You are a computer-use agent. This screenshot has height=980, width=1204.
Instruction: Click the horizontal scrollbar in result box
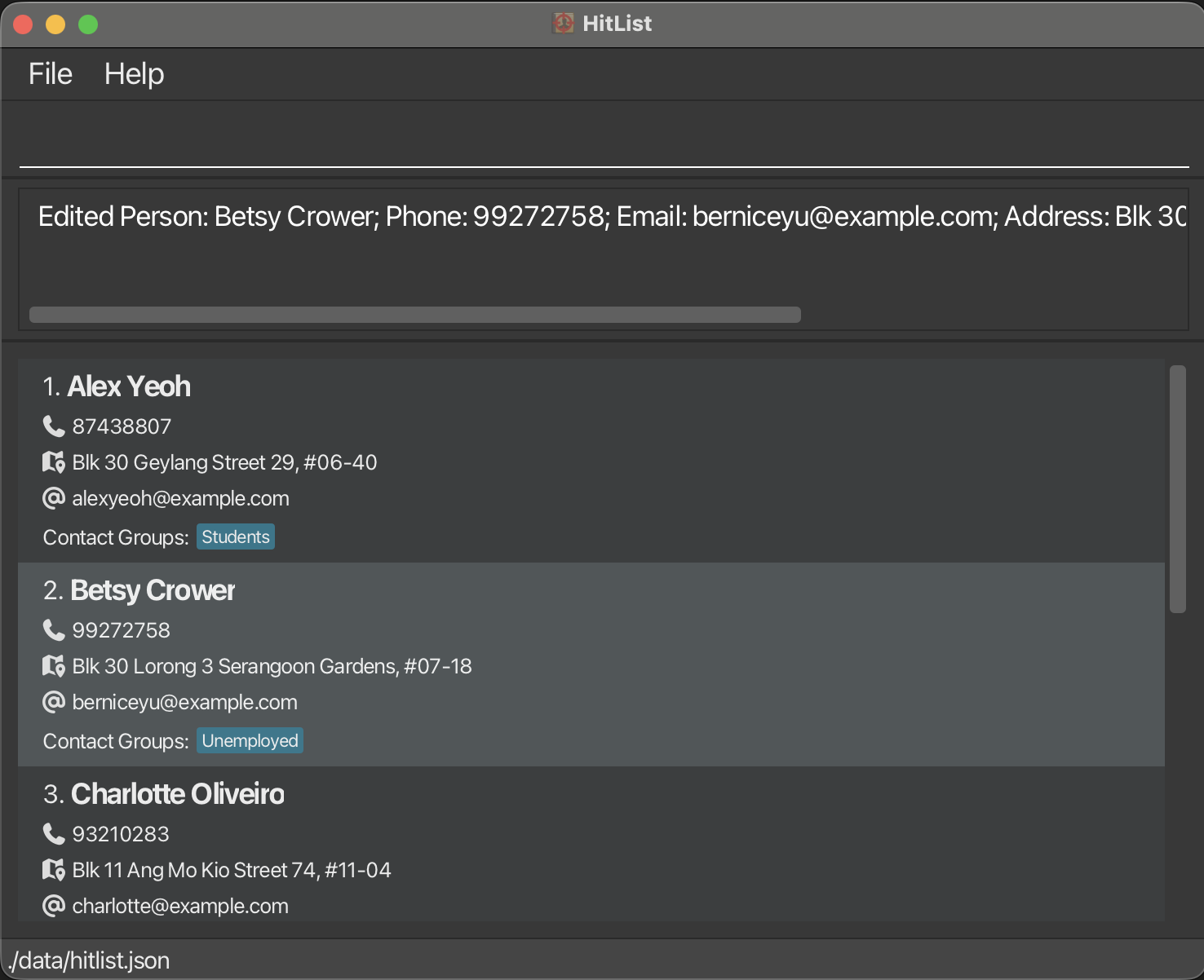click(414, 315)
